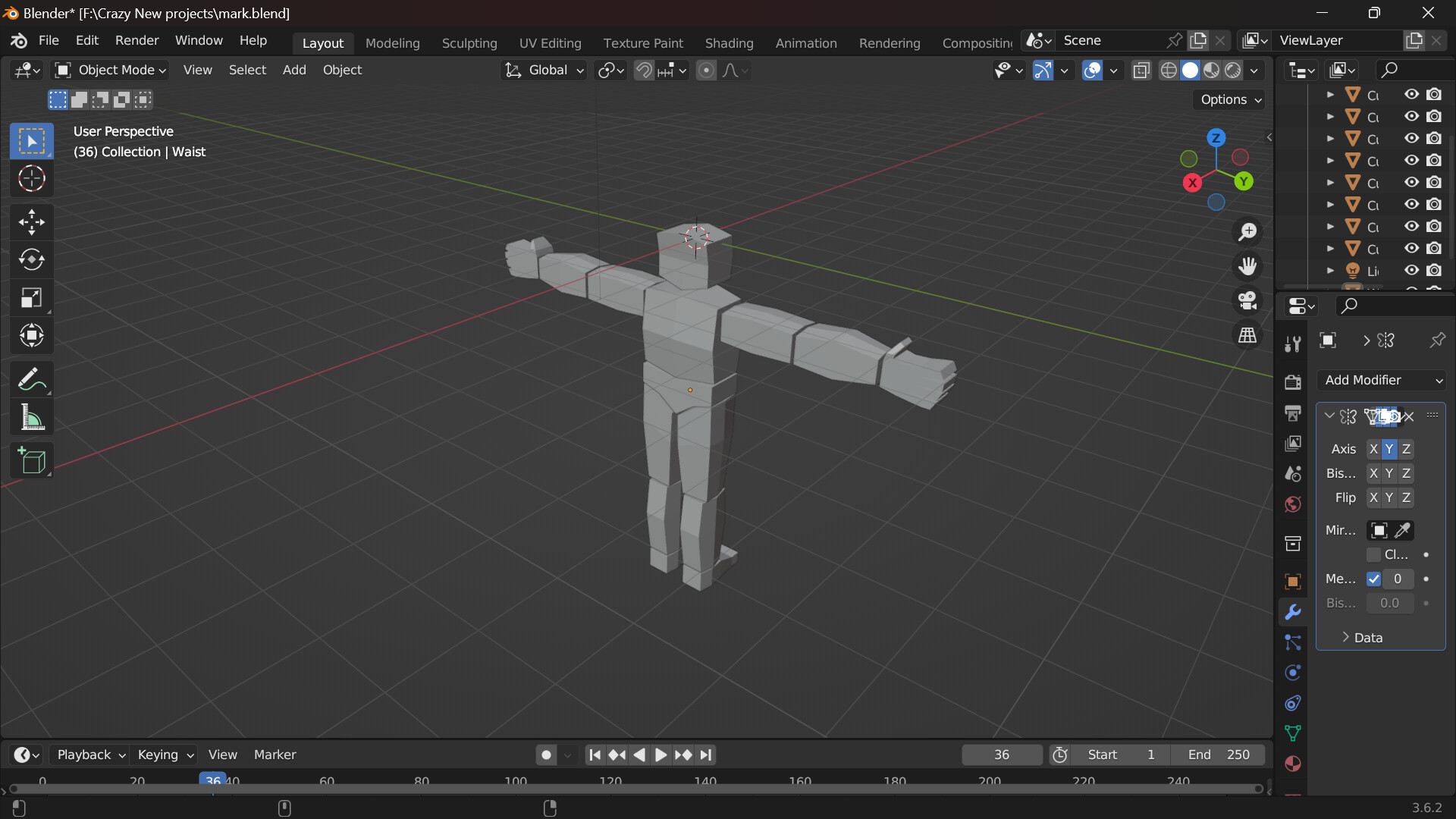
Task: Open the Edit menu
Action: (x=86, y=40)
